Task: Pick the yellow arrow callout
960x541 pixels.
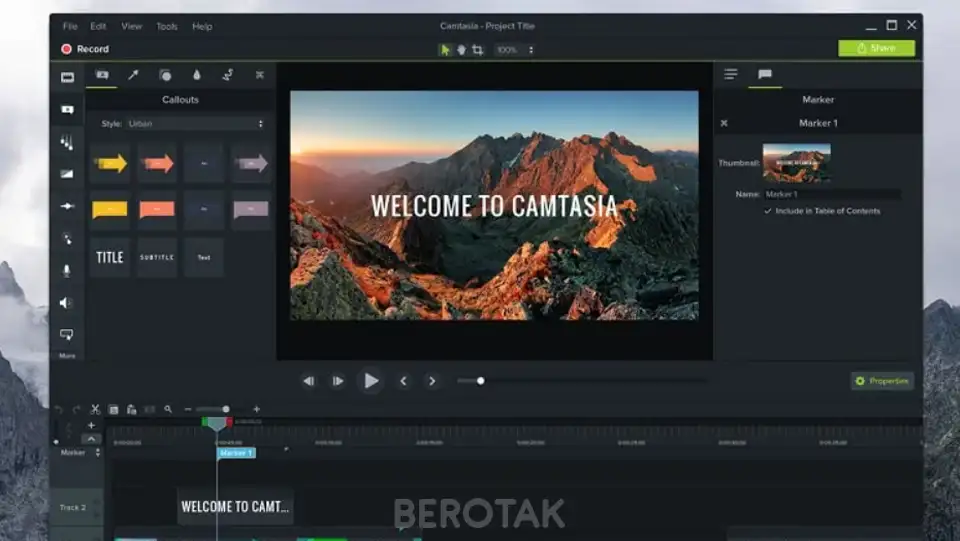Action: click(110, 163)
